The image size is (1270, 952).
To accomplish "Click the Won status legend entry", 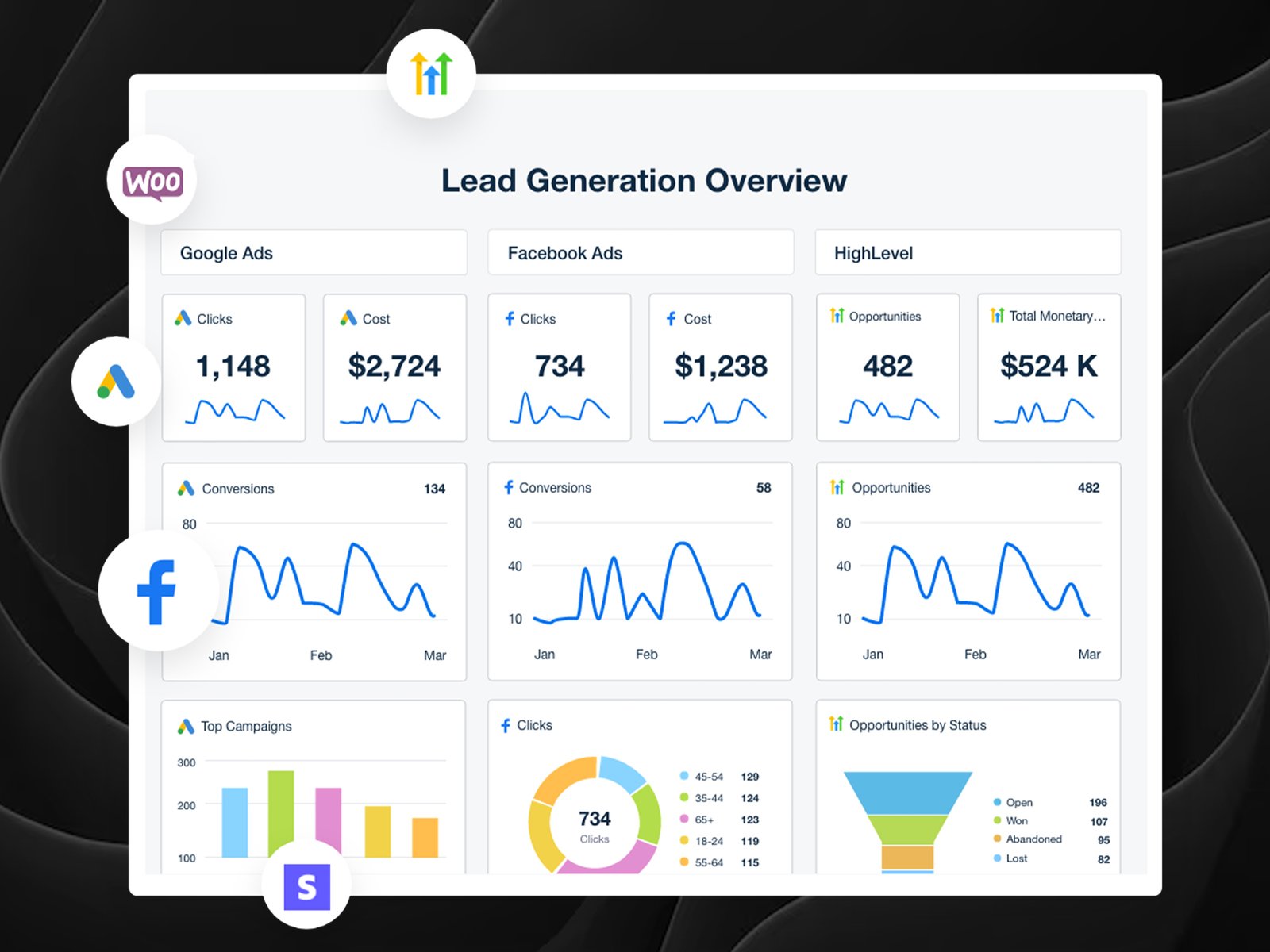I will 1017,820.
